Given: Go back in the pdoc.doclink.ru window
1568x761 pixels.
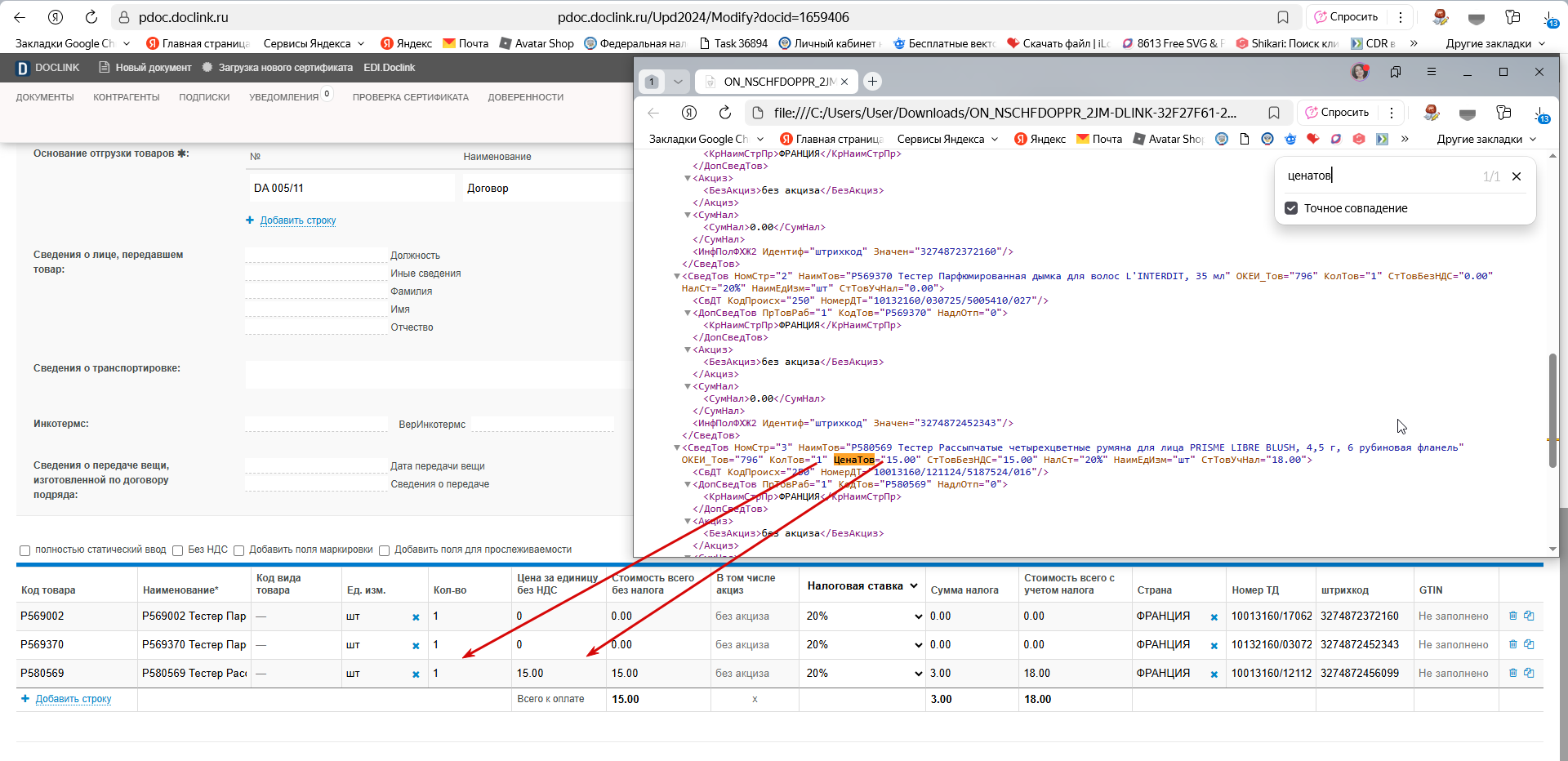Looking at the screenshot, I should [x=20, y=17].
